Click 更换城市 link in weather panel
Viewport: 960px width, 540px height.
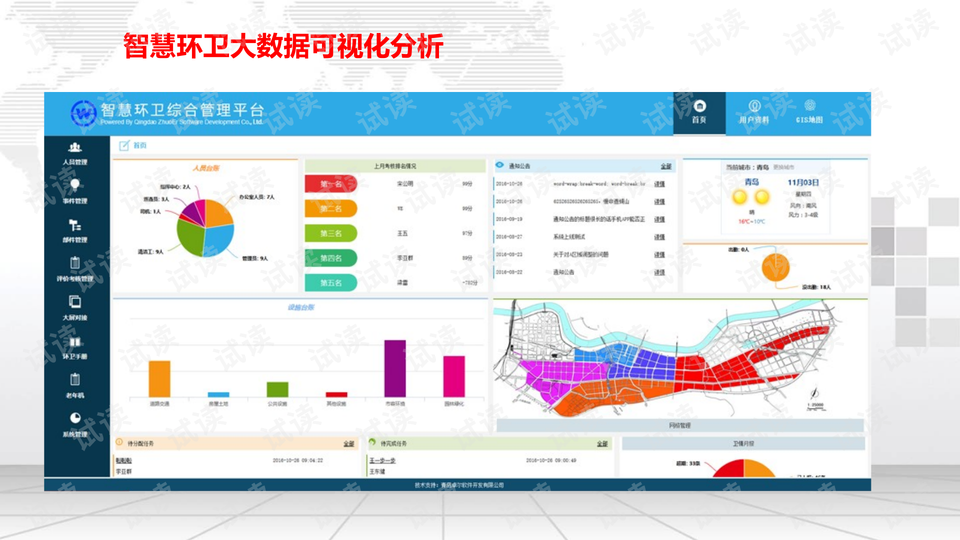click(x=784, y=167)
